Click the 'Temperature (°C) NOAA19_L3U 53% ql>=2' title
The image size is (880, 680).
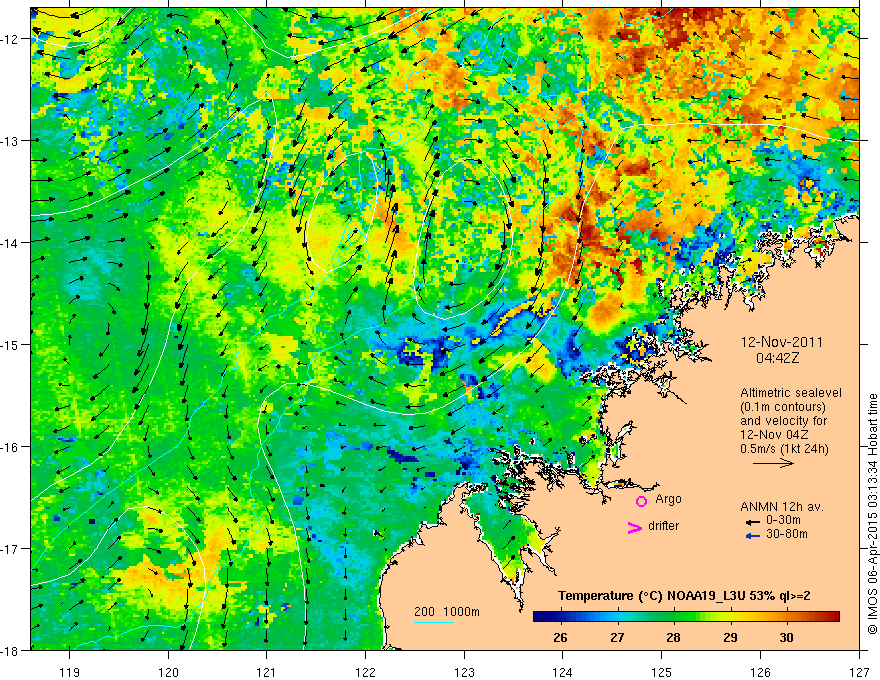click(684, 596)
